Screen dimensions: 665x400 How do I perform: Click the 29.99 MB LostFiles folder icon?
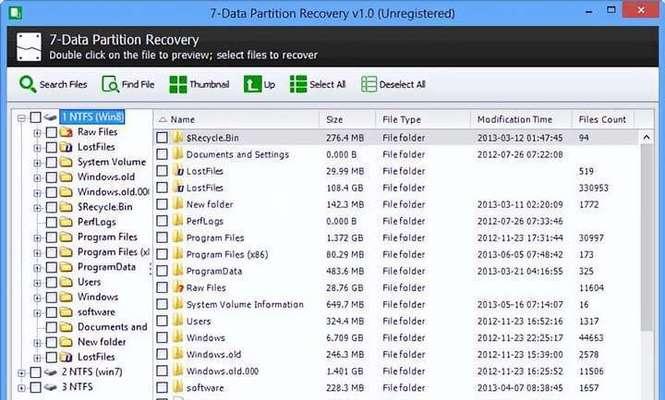click(x=178, y=171)
